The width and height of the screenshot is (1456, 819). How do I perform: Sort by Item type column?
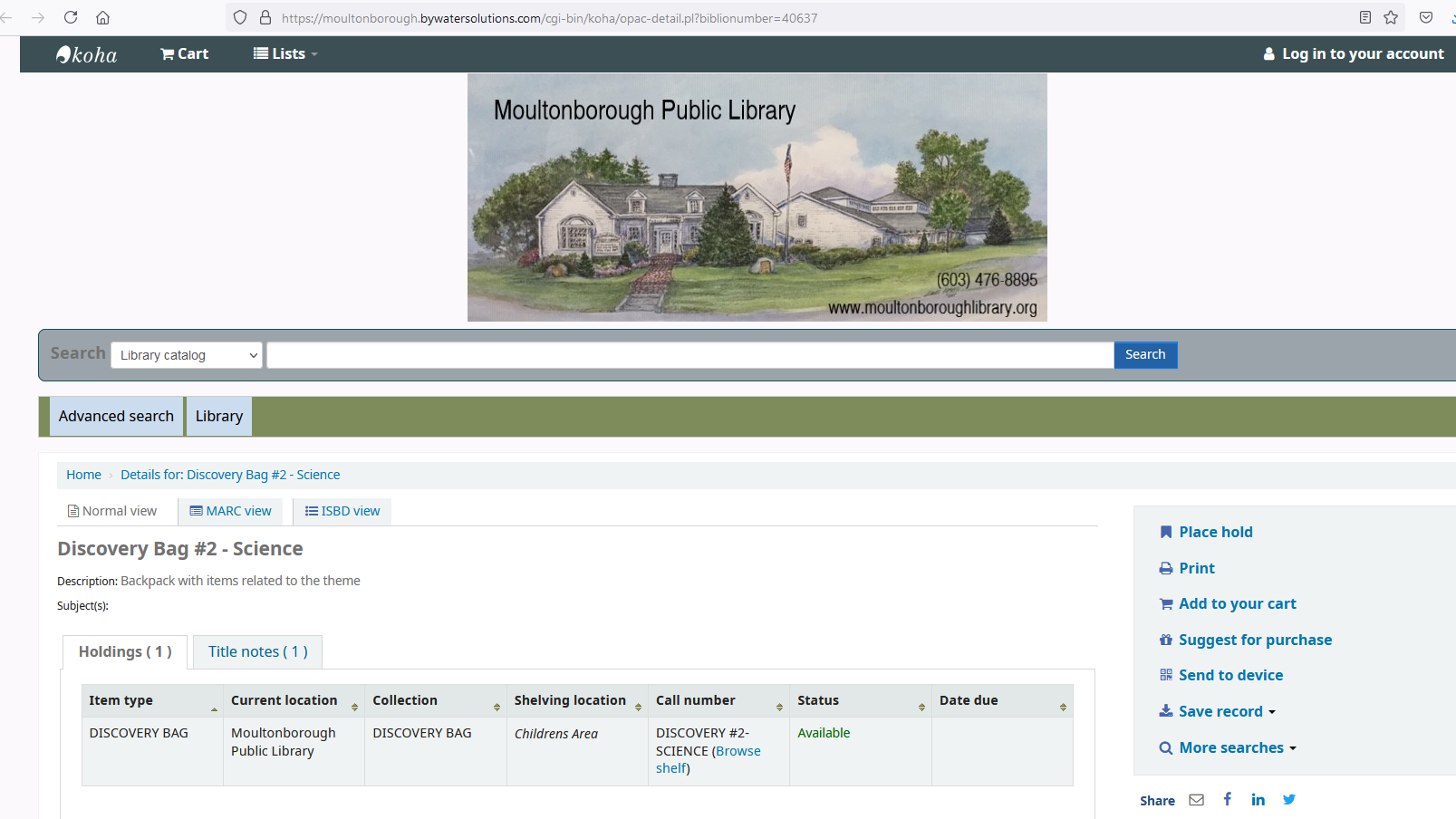tap(152, 700)
